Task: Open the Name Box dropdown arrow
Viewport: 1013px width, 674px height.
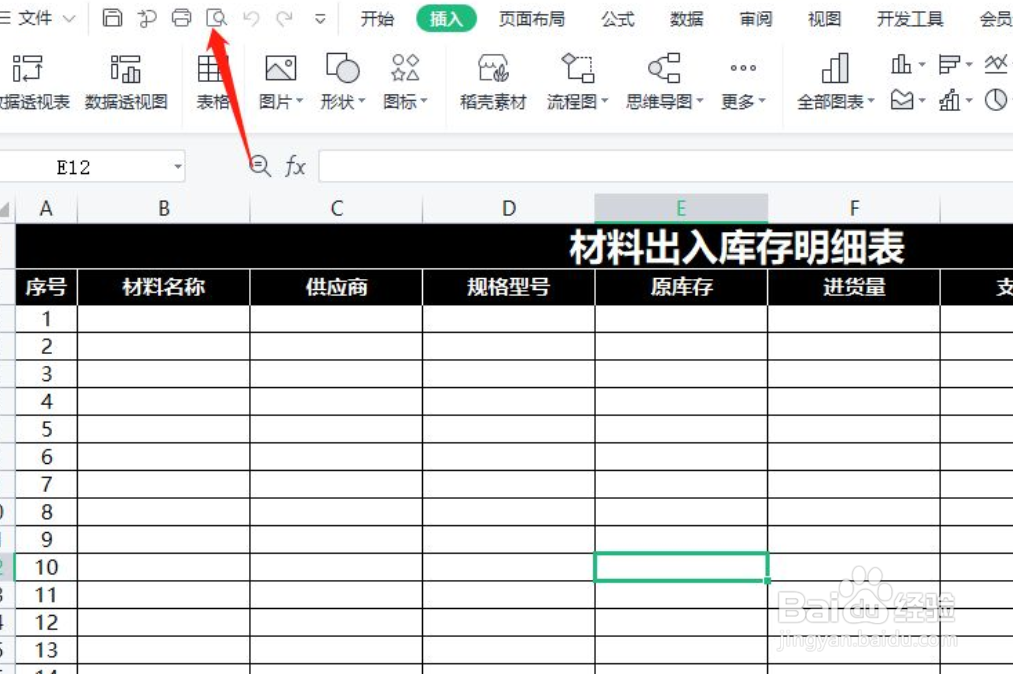Action: tap(179, 166)
